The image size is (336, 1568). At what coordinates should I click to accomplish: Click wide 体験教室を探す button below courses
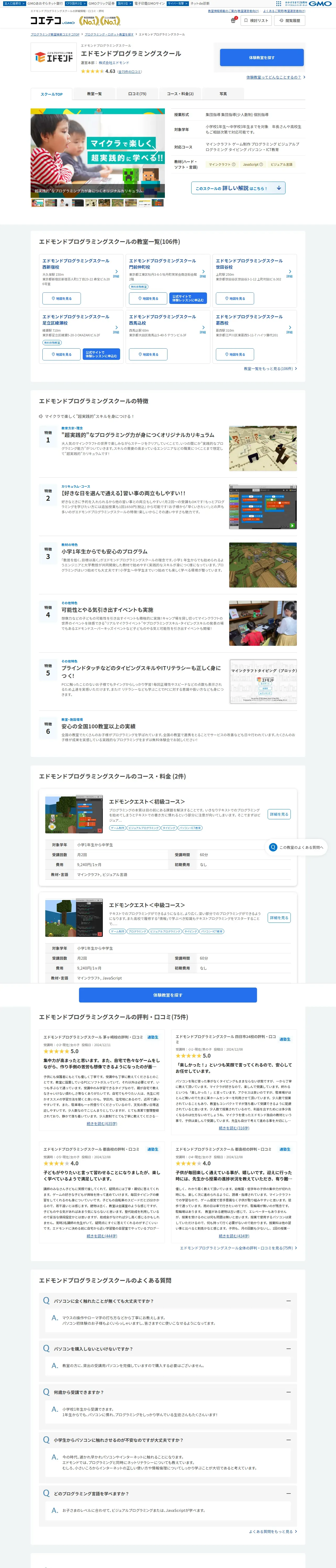point(168,995)
